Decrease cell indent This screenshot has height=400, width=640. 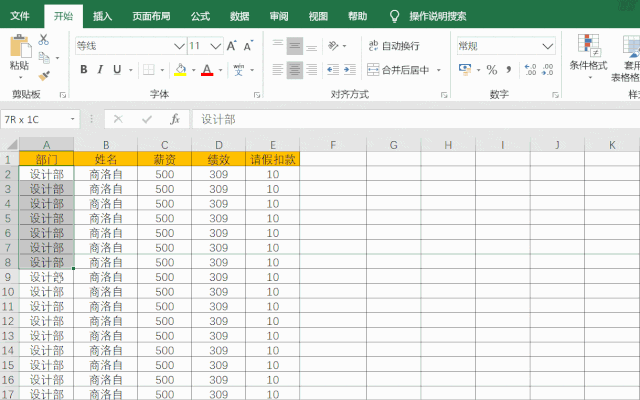click(x=333, y=70)
